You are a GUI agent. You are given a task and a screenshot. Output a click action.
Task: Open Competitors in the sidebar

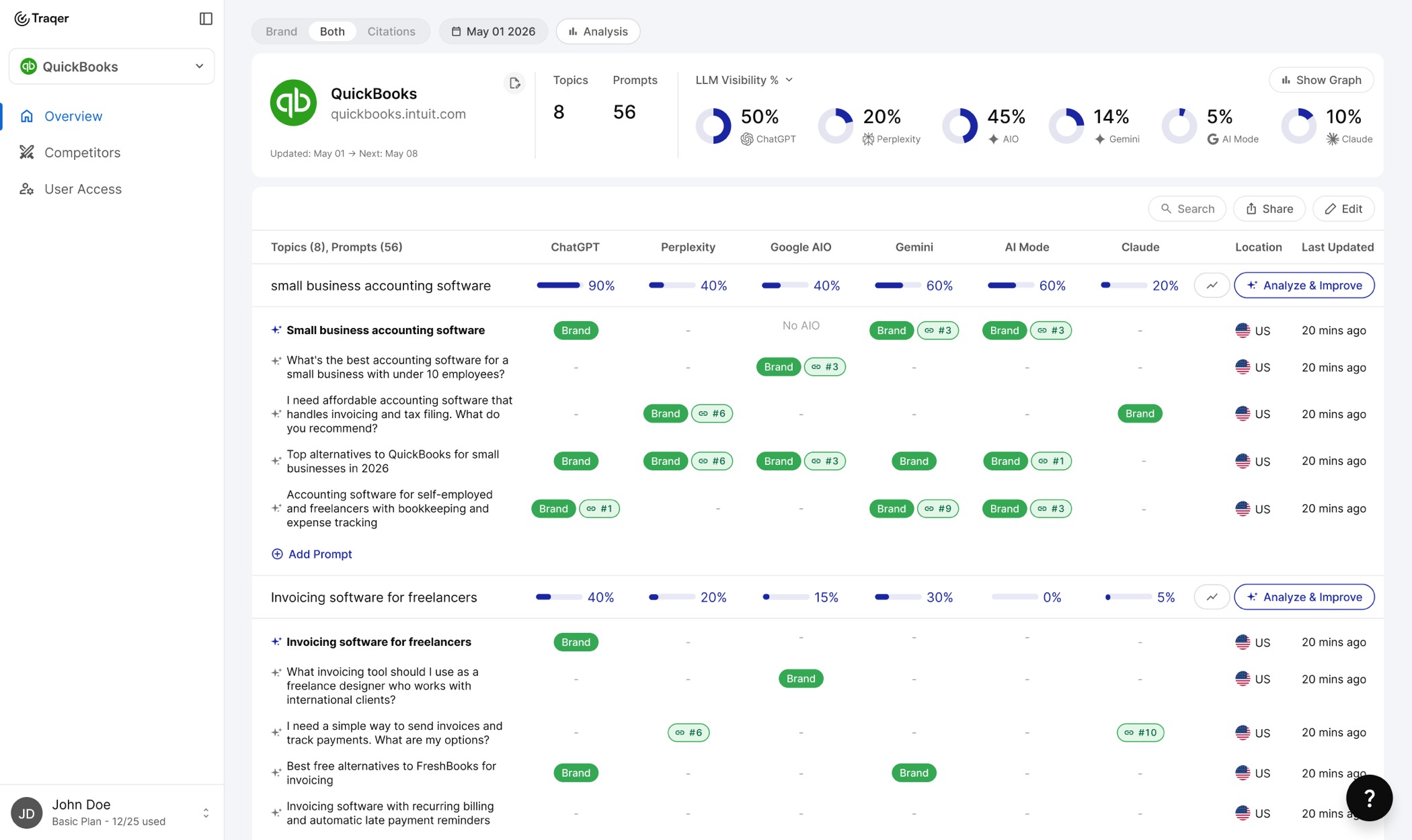(x=82, y=153)
